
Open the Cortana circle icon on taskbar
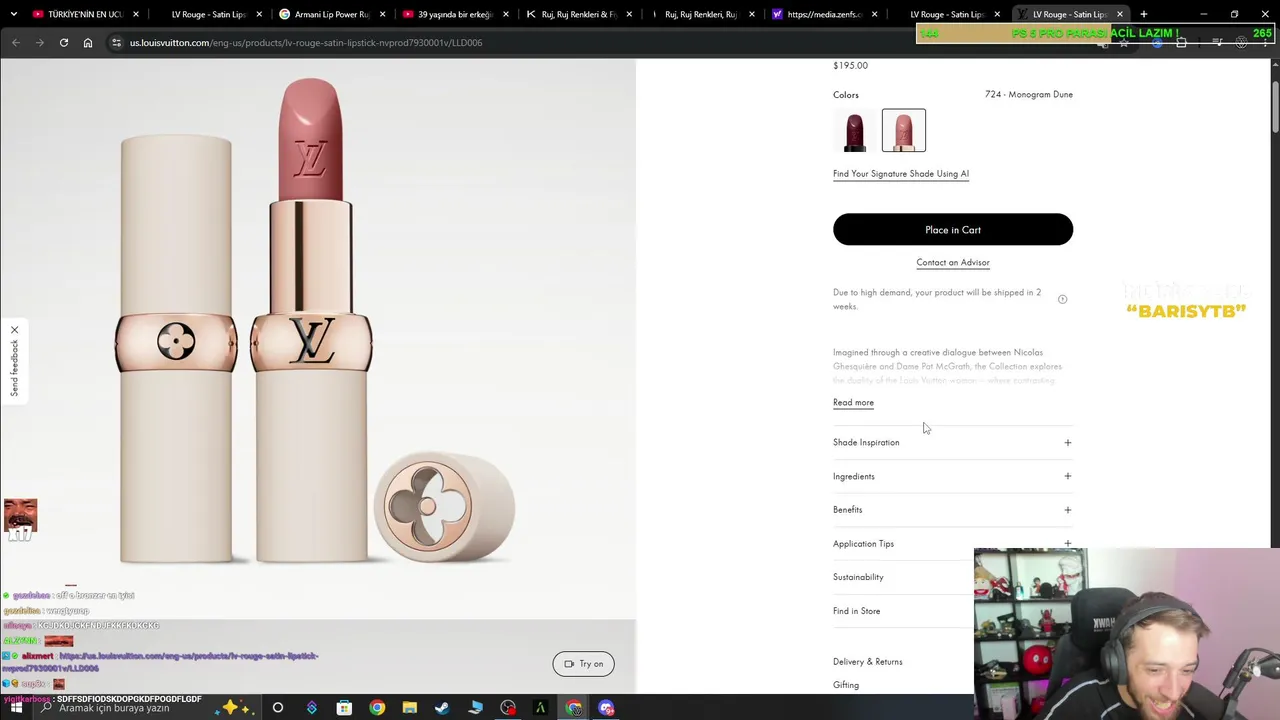[x=278, y=708]
